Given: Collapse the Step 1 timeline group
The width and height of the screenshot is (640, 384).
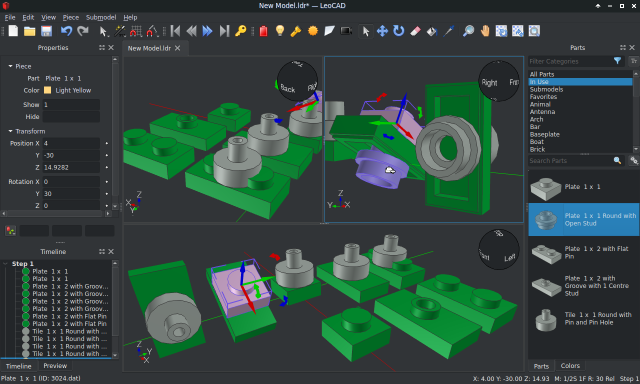Looking at the screenshot, I should [x=5, y=264].
